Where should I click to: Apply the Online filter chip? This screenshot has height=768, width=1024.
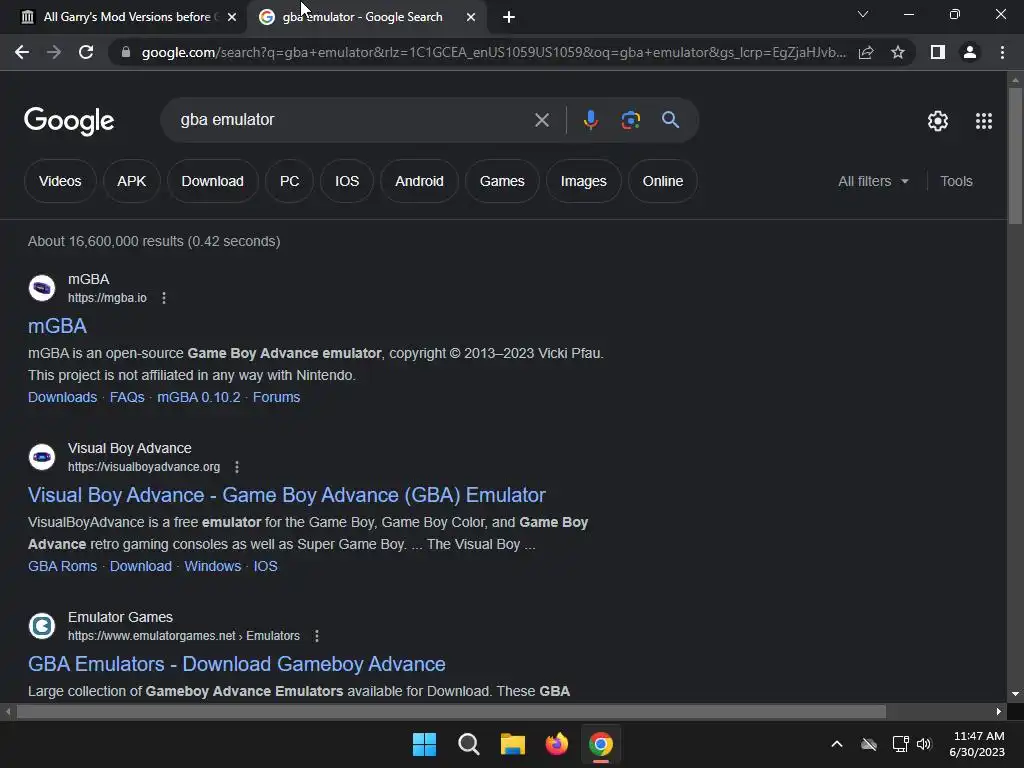point(663,181)
